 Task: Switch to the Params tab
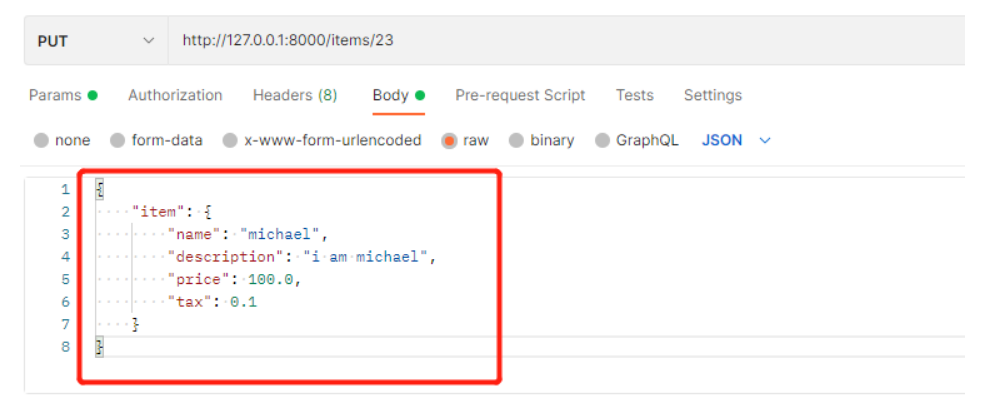pos(55,95)
